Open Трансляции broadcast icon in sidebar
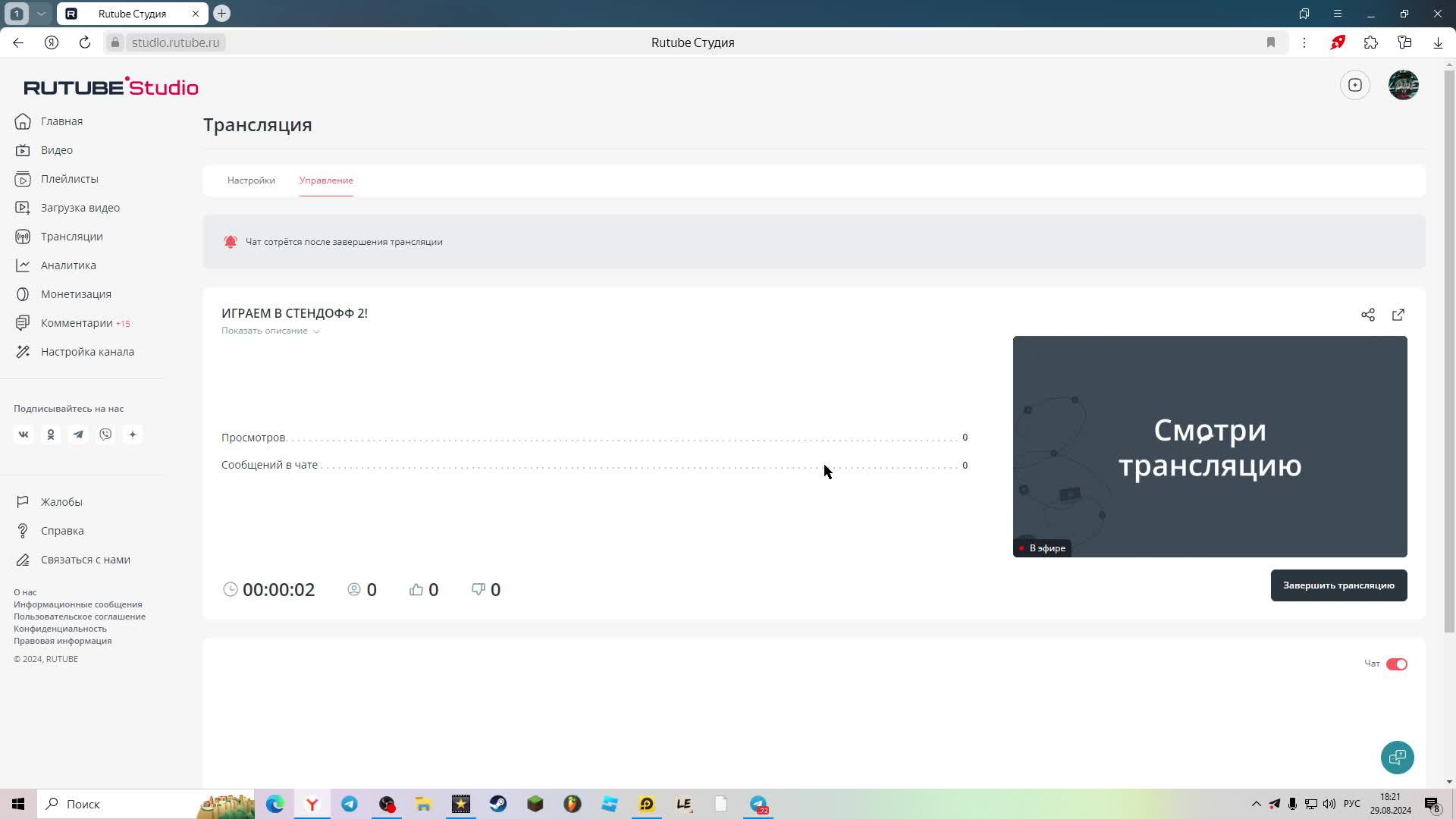Screen dimensions: 1456x819 pyautogui.click(x=23, y=237)
